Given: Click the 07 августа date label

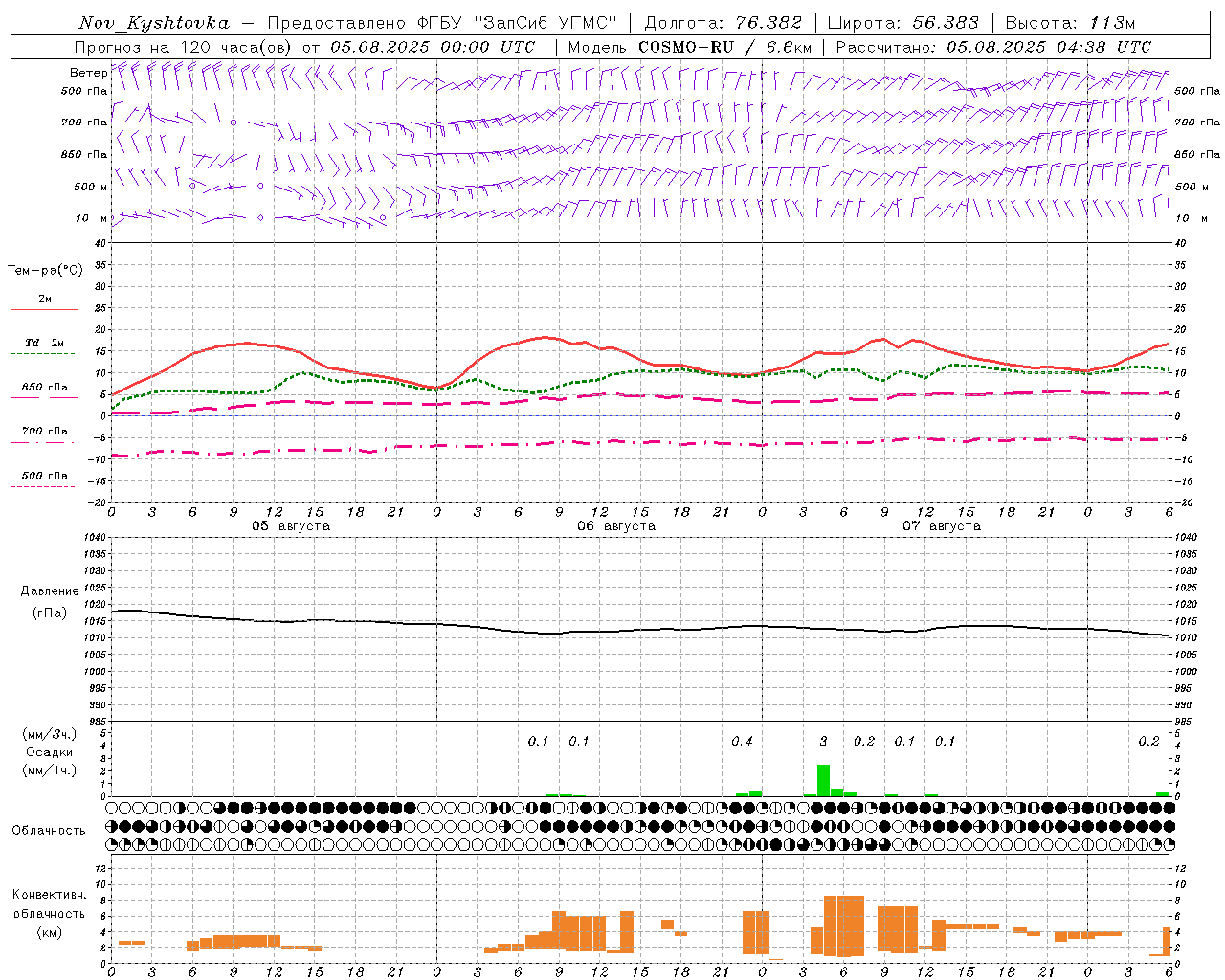Looking at the screenshot, I should pos(942,526).
